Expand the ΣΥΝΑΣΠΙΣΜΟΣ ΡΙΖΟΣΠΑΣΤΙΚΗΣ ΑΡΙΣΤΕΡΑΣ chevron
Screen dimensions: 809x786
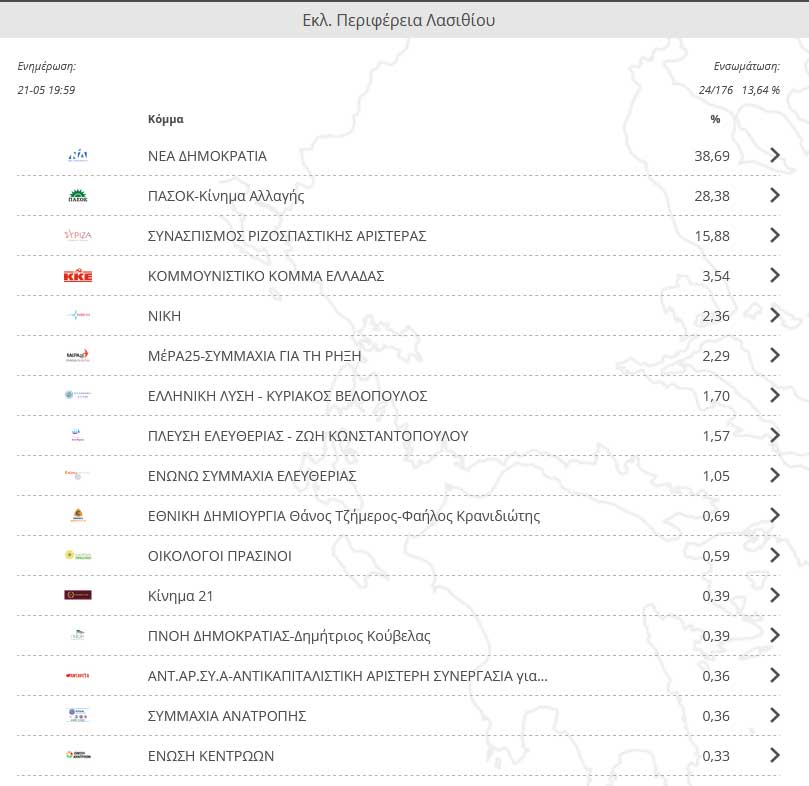[x=774, y=235]
